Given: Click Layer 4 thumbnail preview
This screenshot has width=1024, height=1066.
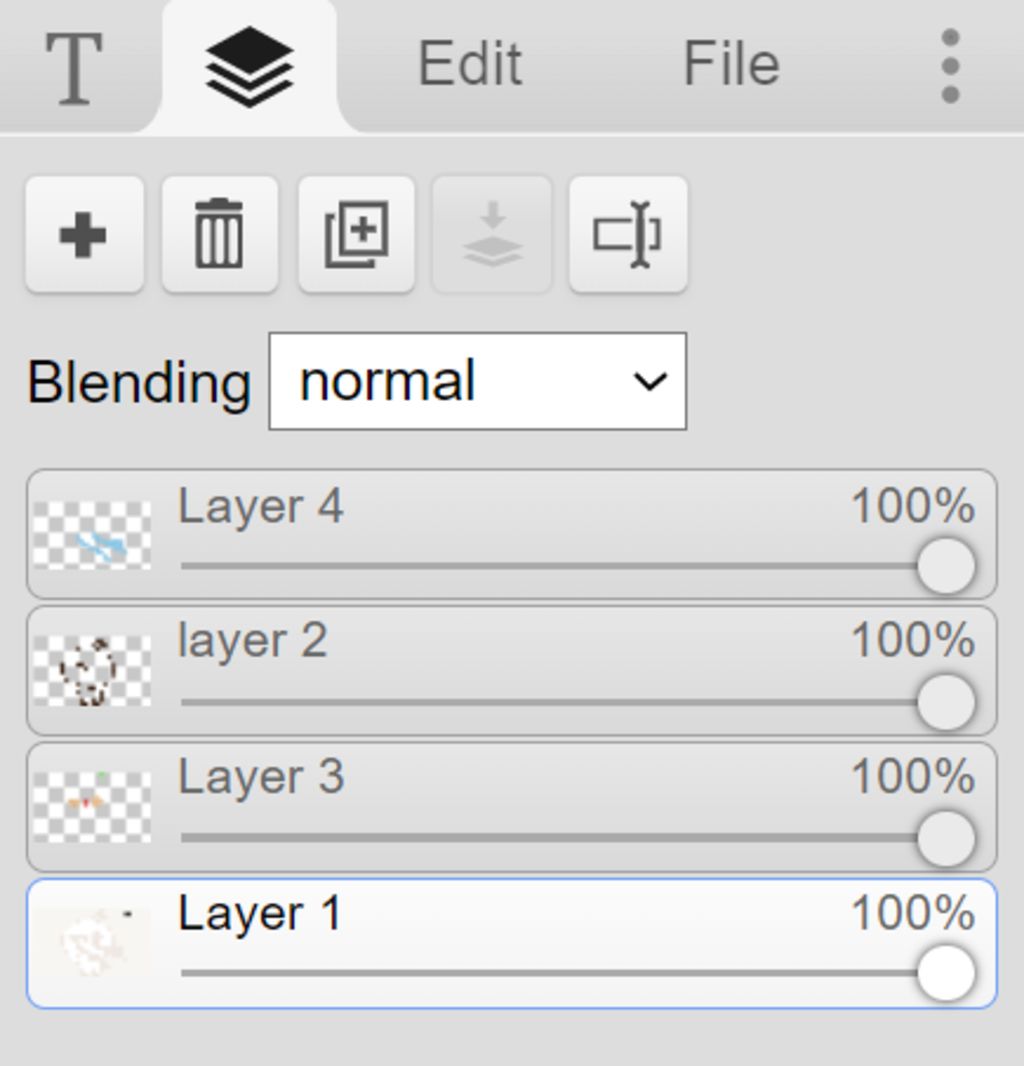Looking at the screenshot, I should coord(92,535).
